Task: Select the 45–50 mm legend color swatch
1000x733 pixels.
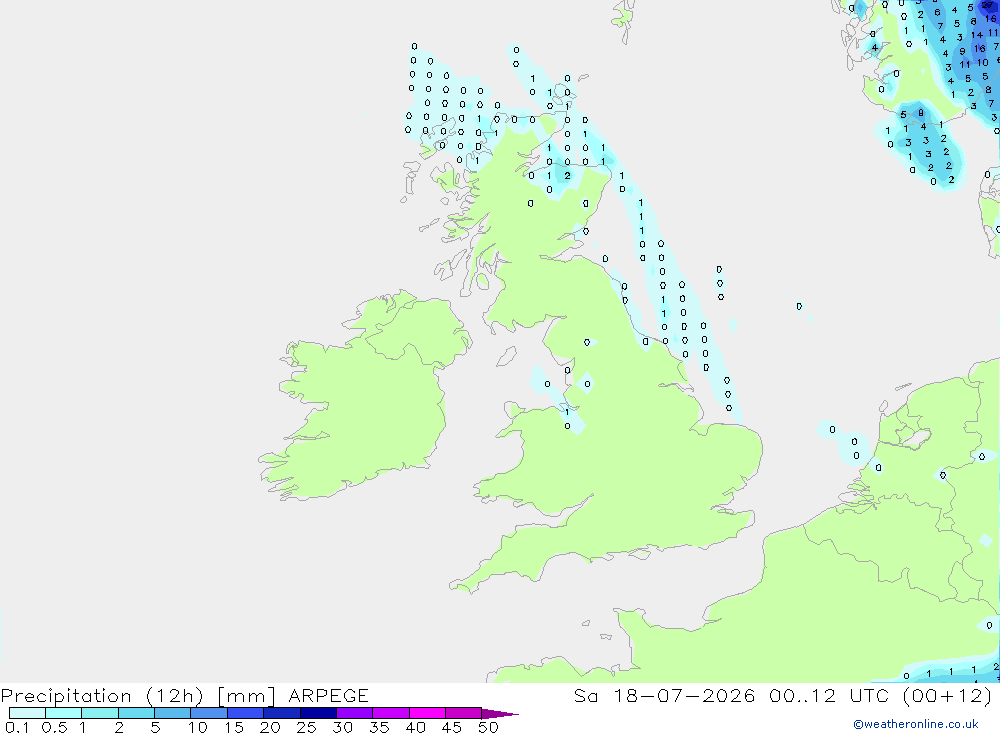Action: click(x=464, y=713)
